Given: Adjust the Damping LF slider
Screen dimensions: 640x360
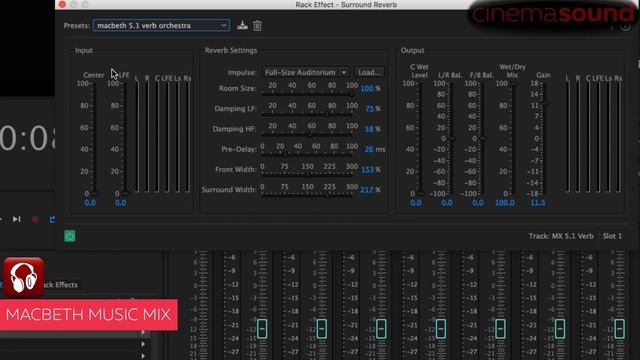Looking at the screenshot, I should [x=307, y=114].
